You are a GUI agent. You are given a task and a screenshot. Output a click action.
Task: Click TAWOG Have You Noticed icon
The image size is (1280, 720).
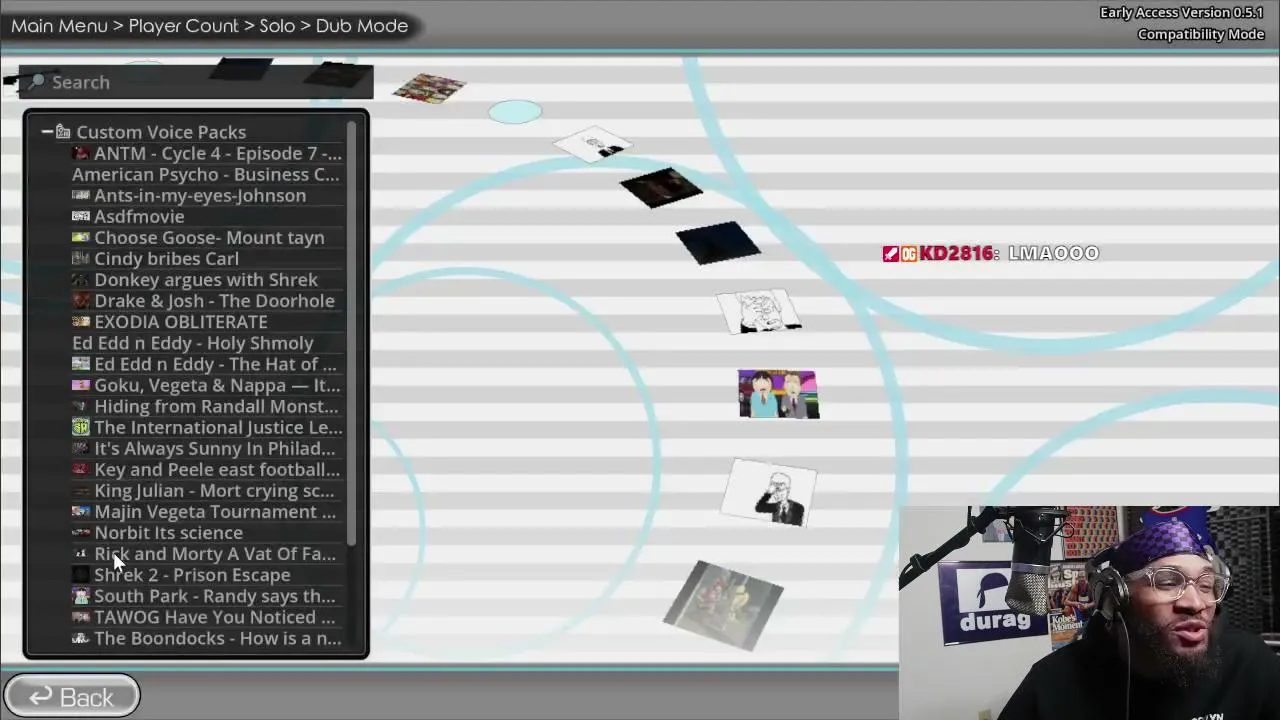pos(81,617)
